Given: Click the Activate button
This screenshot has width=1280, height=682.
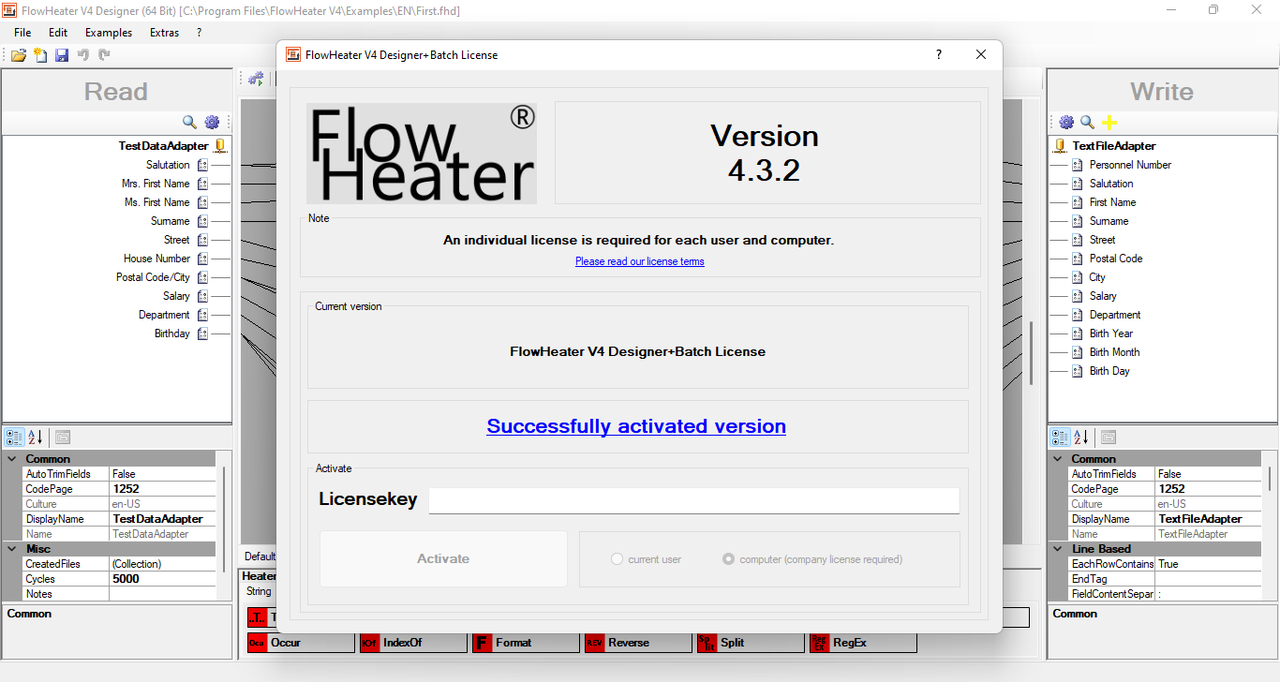Looking at the screenshot, I should pyautogui.click(x=443, y=559).
